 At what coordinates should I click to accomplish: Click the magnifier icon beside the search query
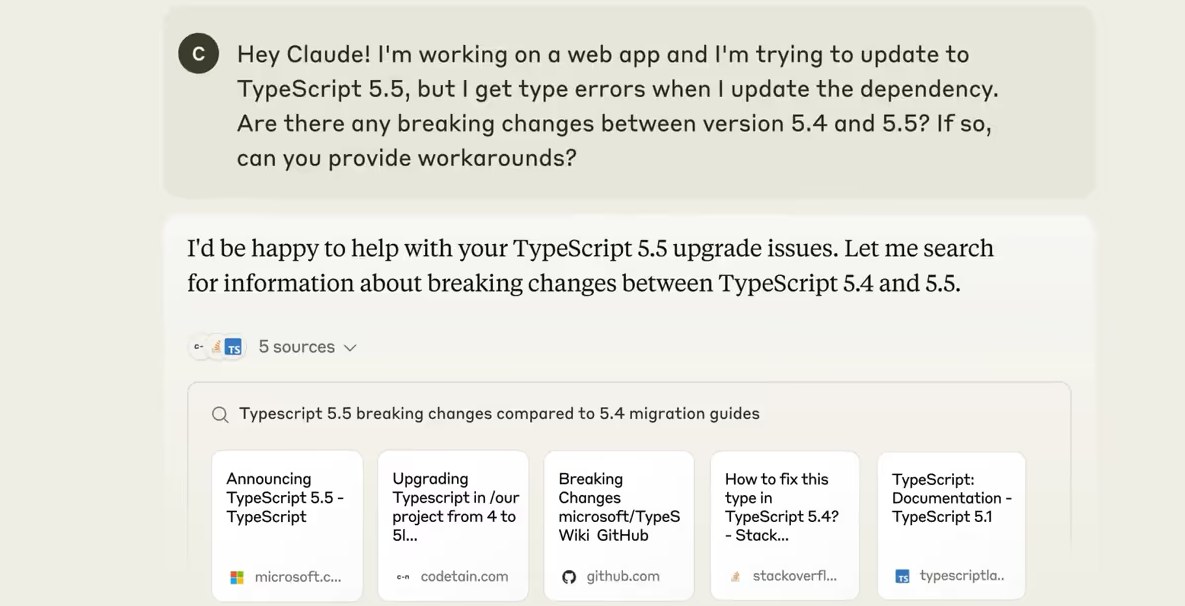(x=220, y=414)
